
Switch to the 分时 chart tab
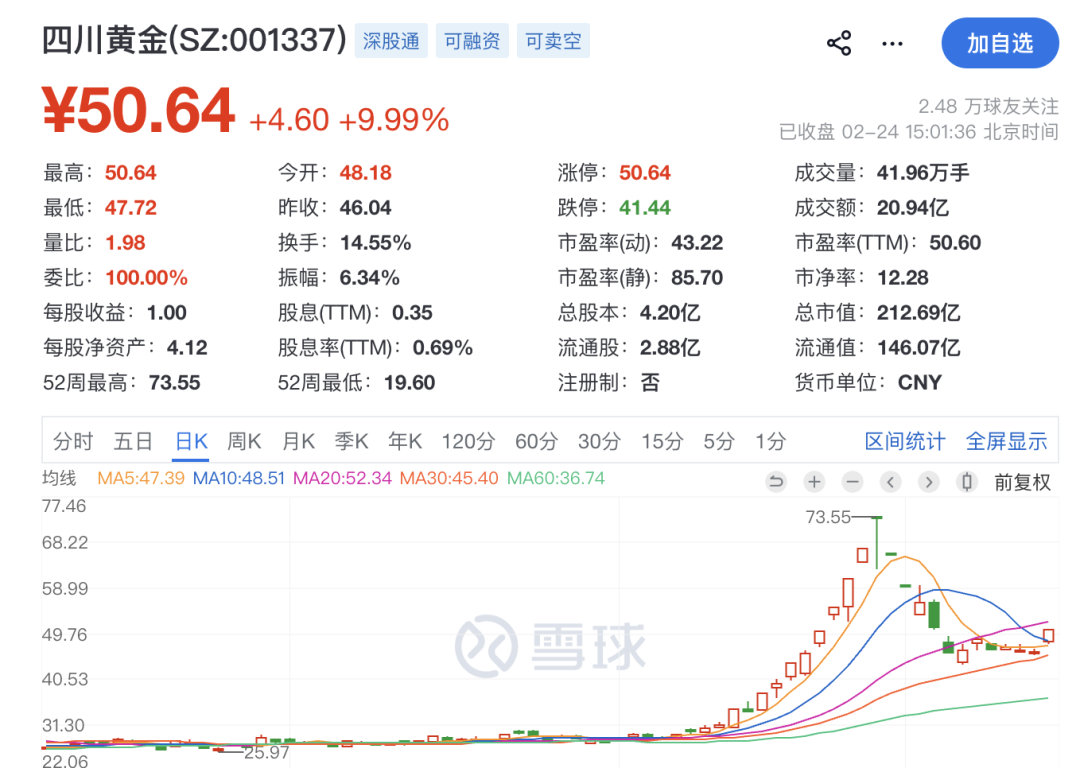tap(72, 441)
